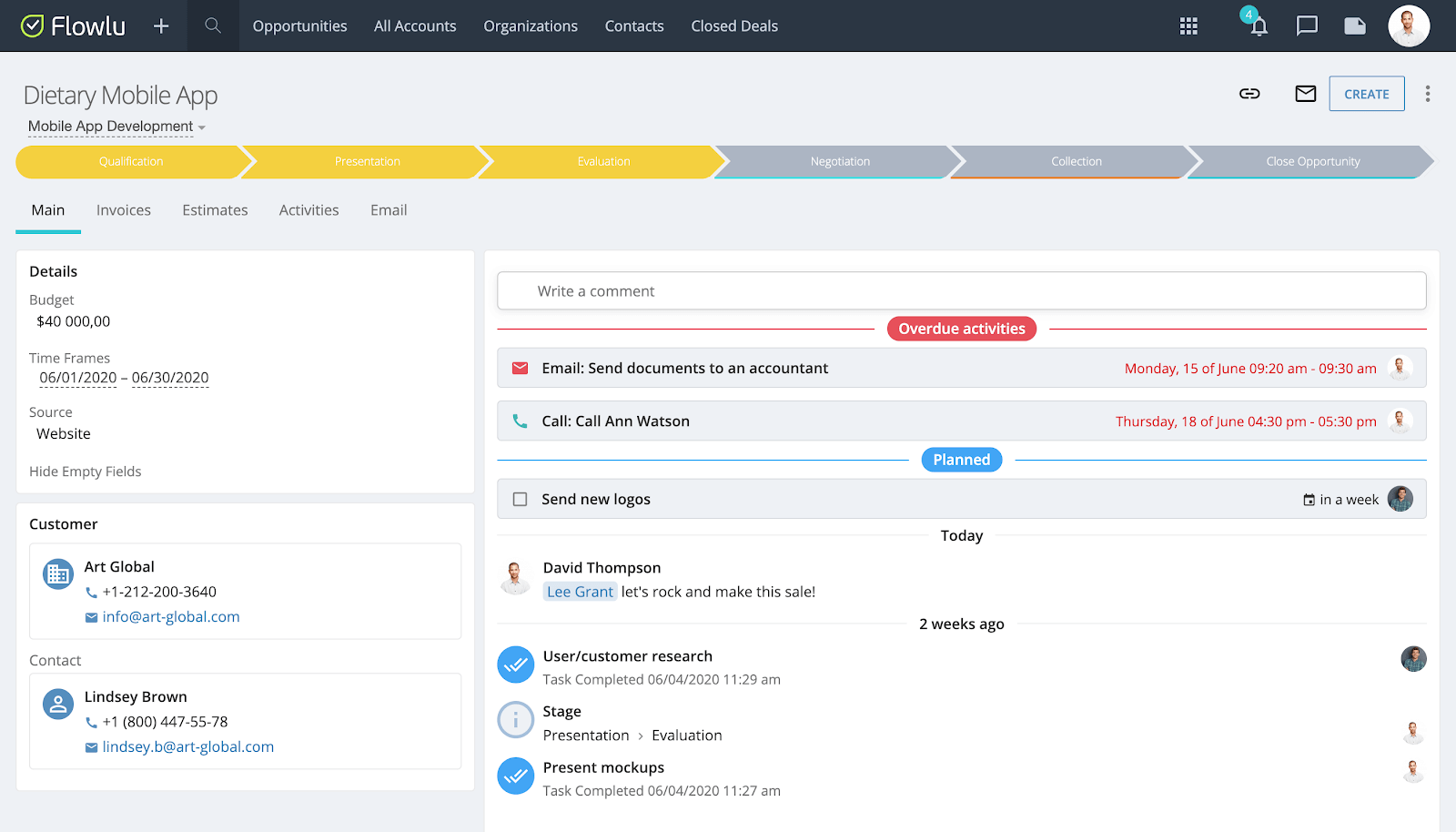Open the Closed Deals menu item
This screenshot has height=832, width=1456.
[x=734, y=26]
